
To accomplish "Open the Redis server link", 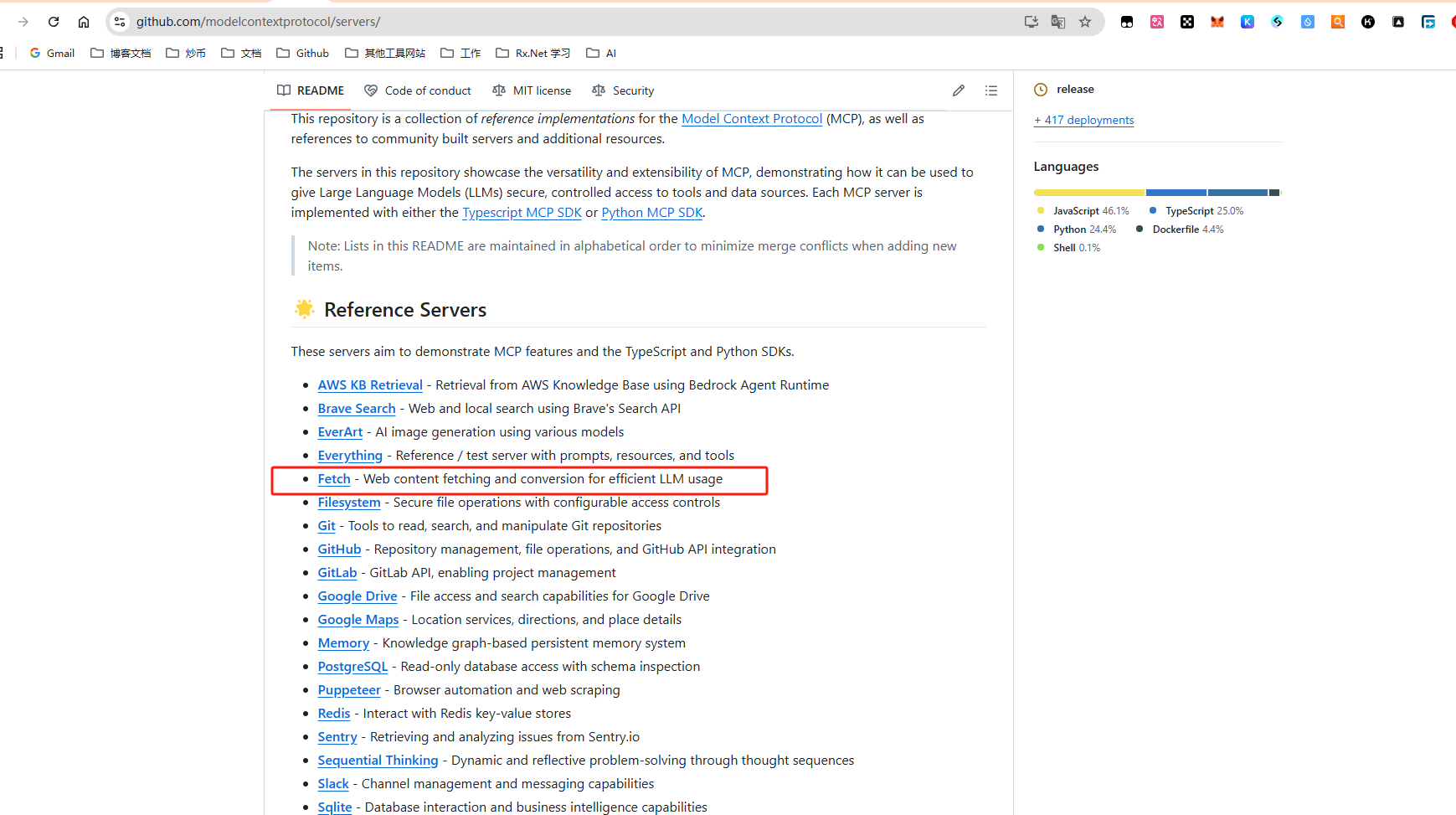I will [x=334, y=714].
